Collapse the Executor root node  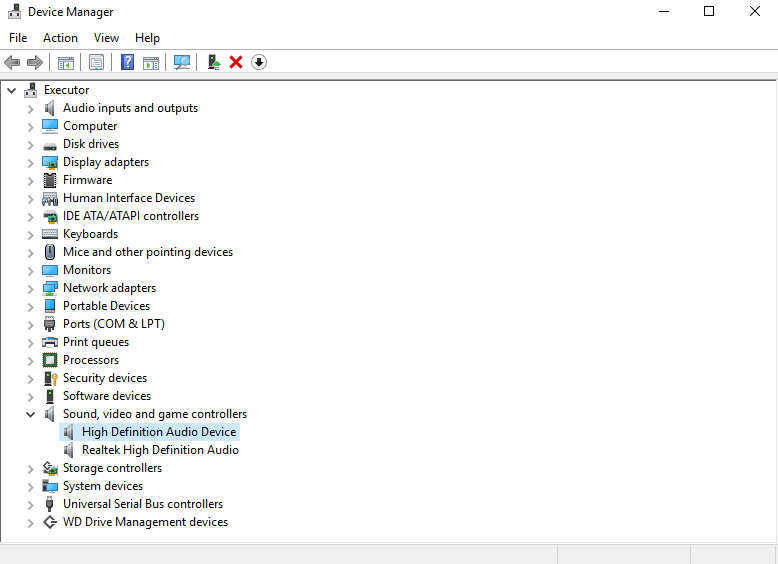[12, 90]
